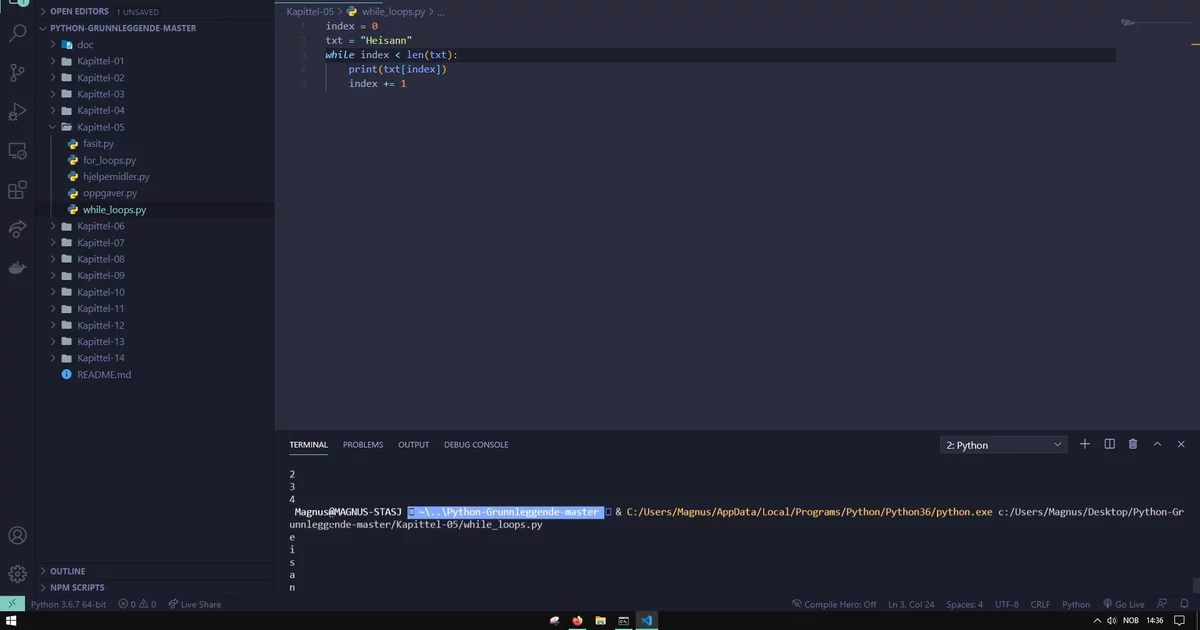Click the new terminal plus icon
Image resolution: width=1200 pixels, height=630 pixels.
[1085, 444]
